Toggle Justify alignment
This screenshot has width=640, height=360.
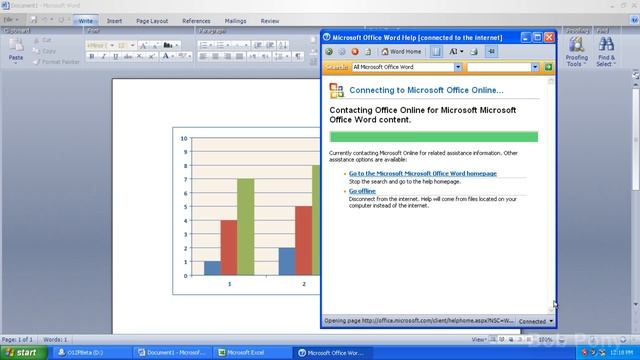click(240, 56)
